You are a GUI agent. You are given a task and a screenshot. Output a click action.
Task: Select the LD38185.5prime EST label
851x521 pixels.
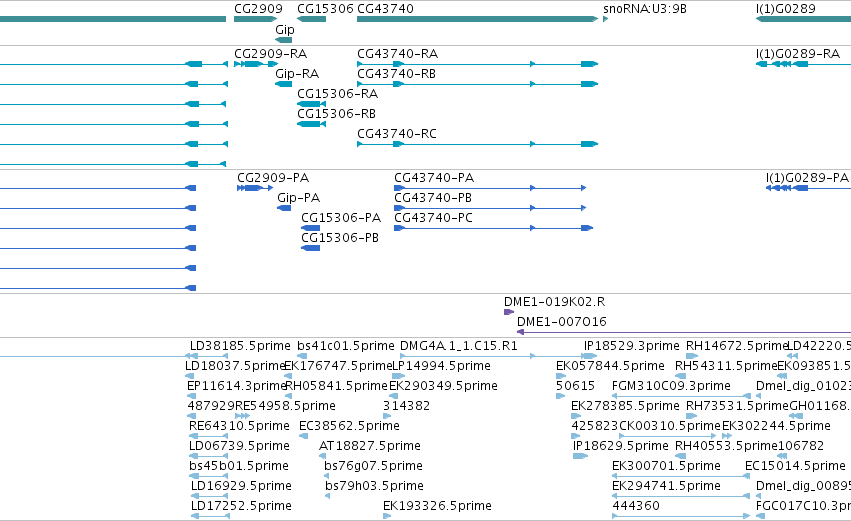[x=240, y=346]
